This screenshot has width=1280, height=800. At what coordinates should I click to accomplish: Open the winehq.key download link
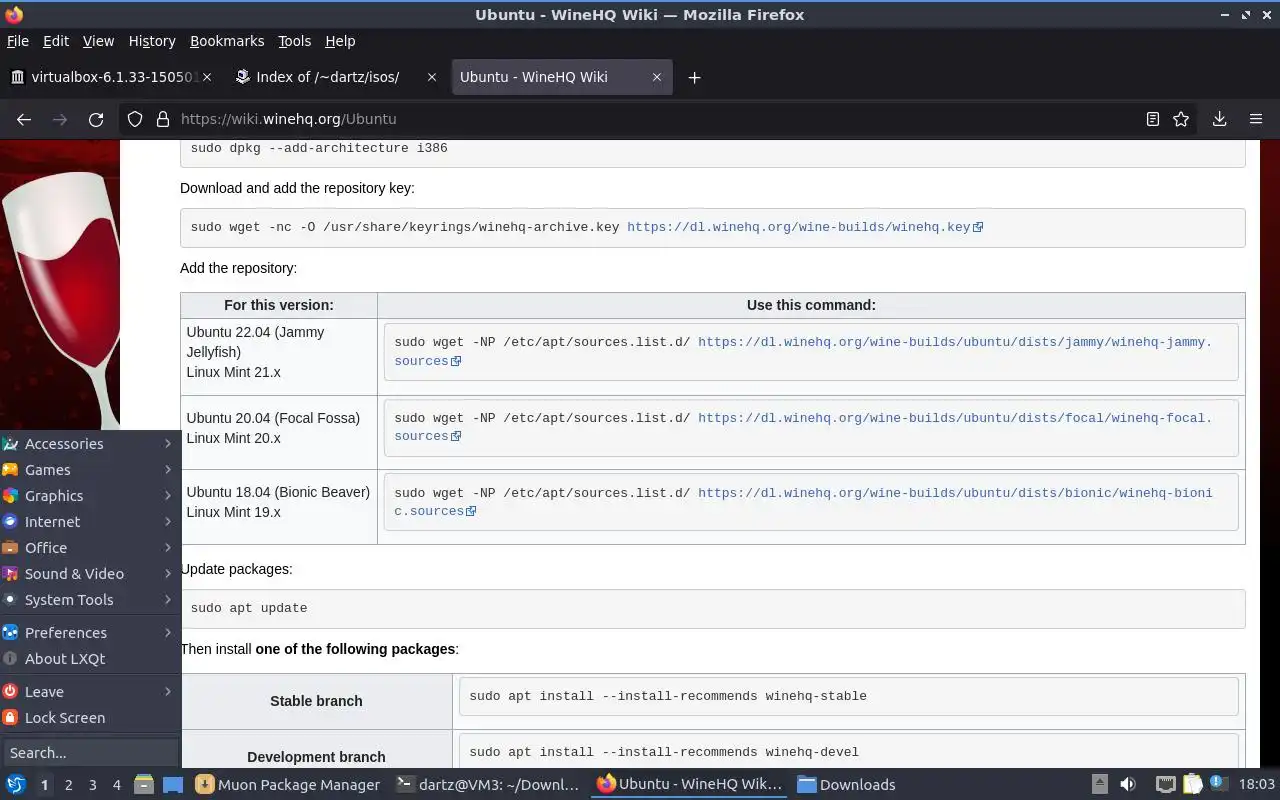click(805, 227)
